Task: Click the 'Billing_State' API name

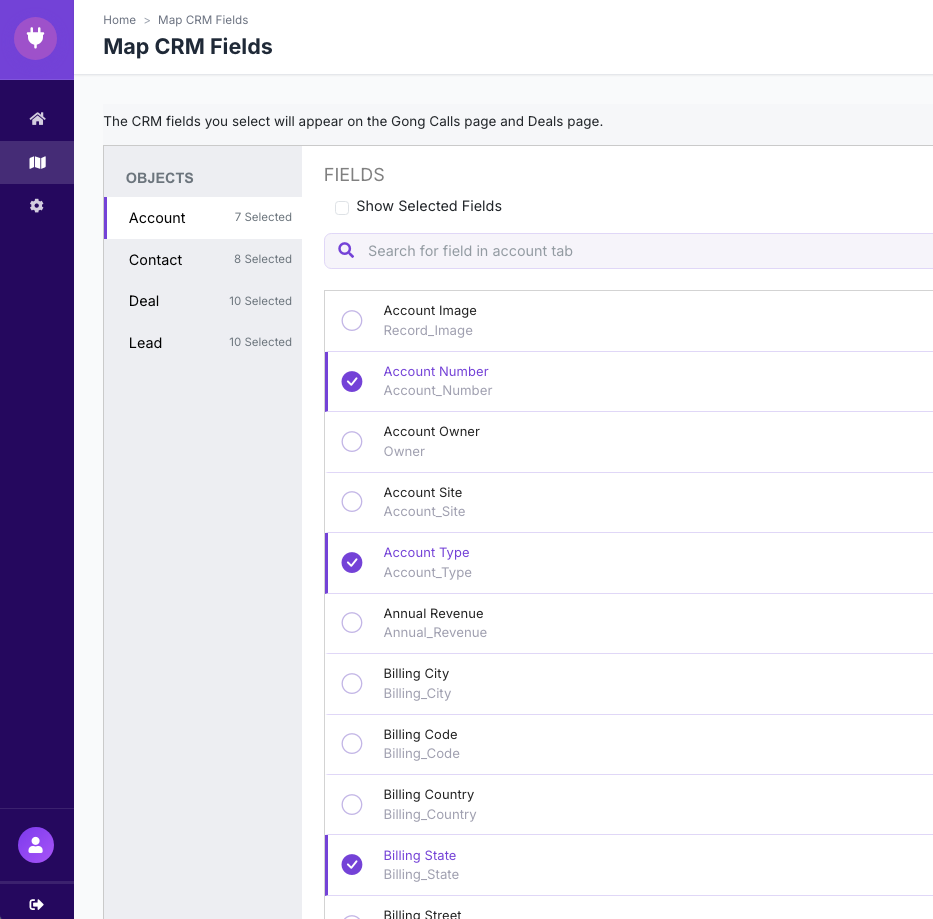Action: [x=421, y=874]
